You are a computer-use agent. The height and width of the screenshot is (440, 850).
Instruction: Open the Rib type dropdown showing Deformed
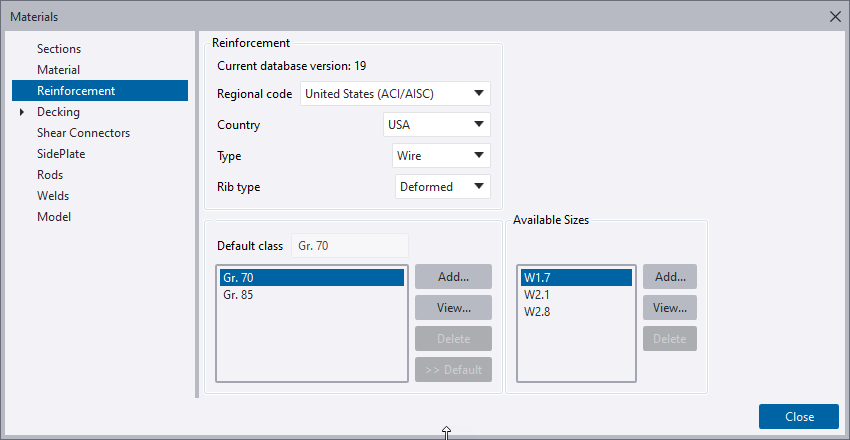442,186
